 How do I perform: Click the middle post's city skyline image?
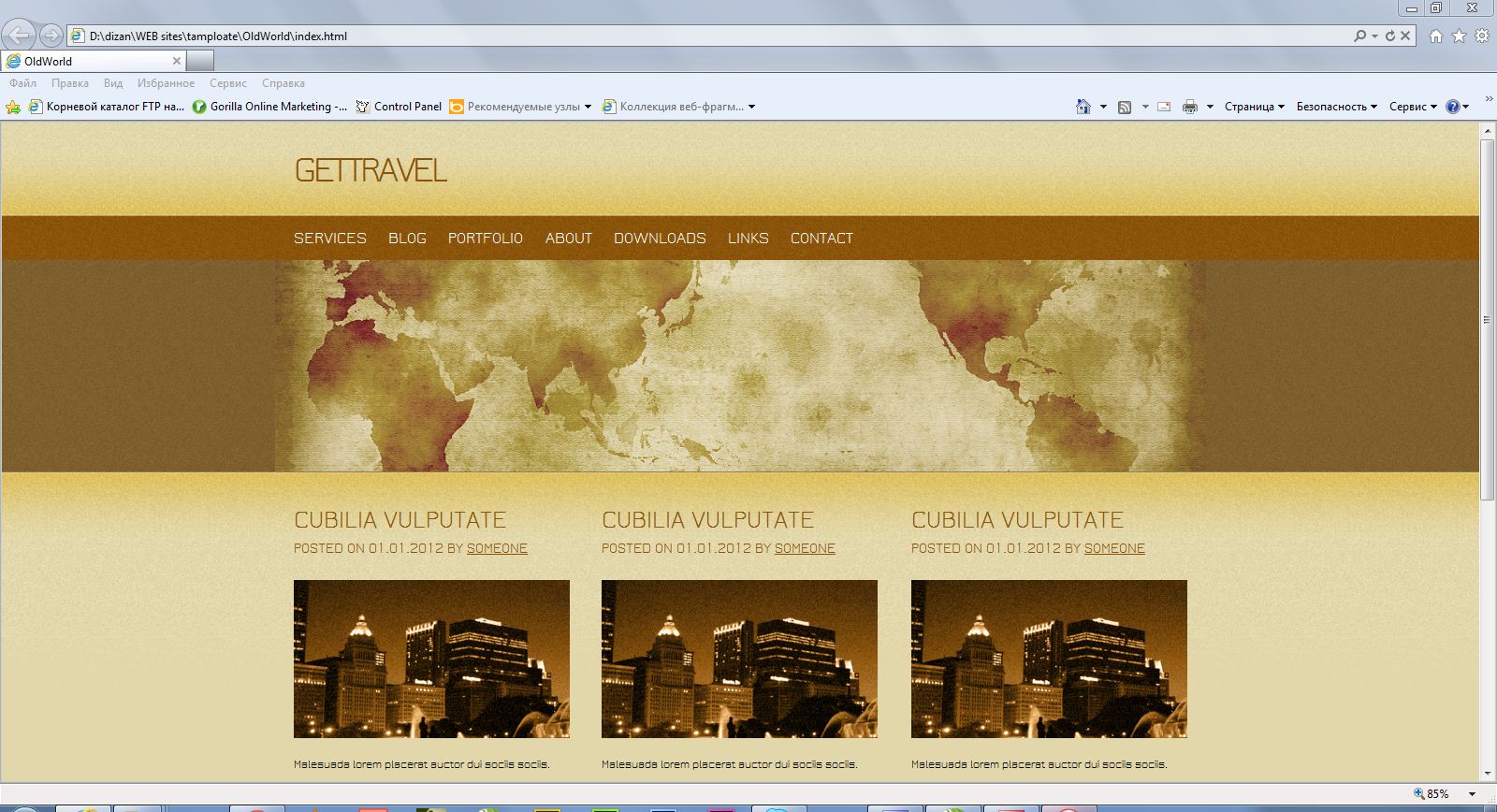[739, 659]
